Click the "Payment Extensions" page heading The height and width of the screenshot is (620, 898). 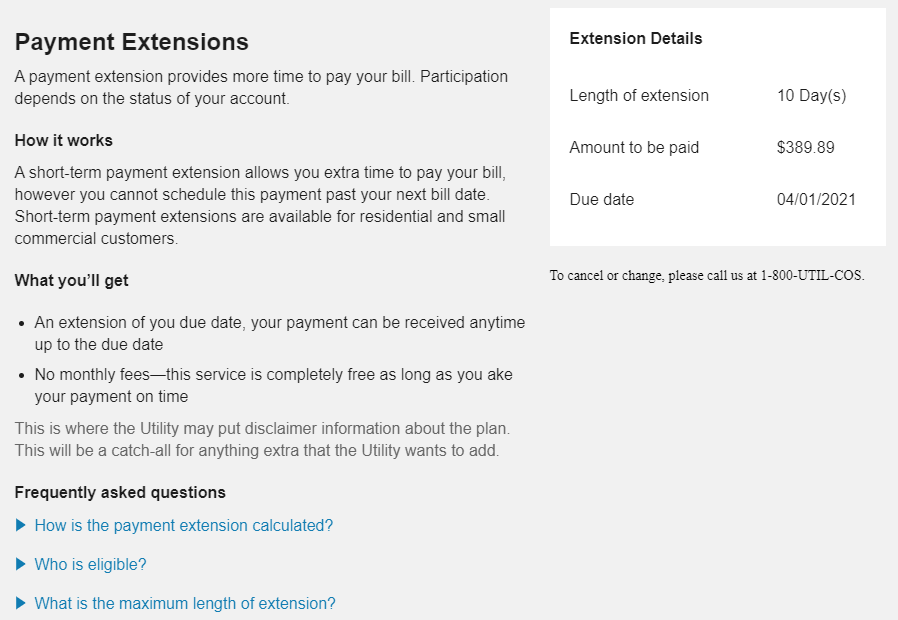131,42
